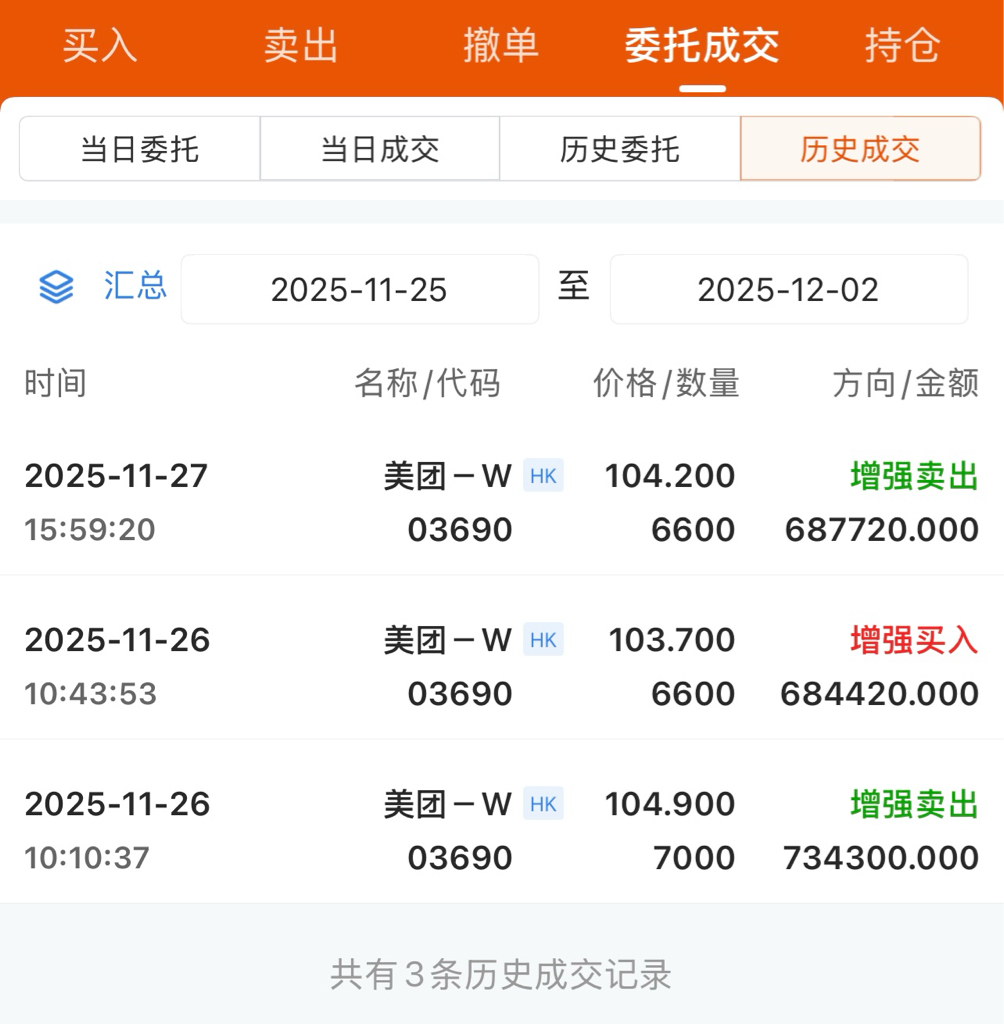Show 当日委托 orders
The height and width of the screenshot is (1024, 1004).
click(140, 149)
